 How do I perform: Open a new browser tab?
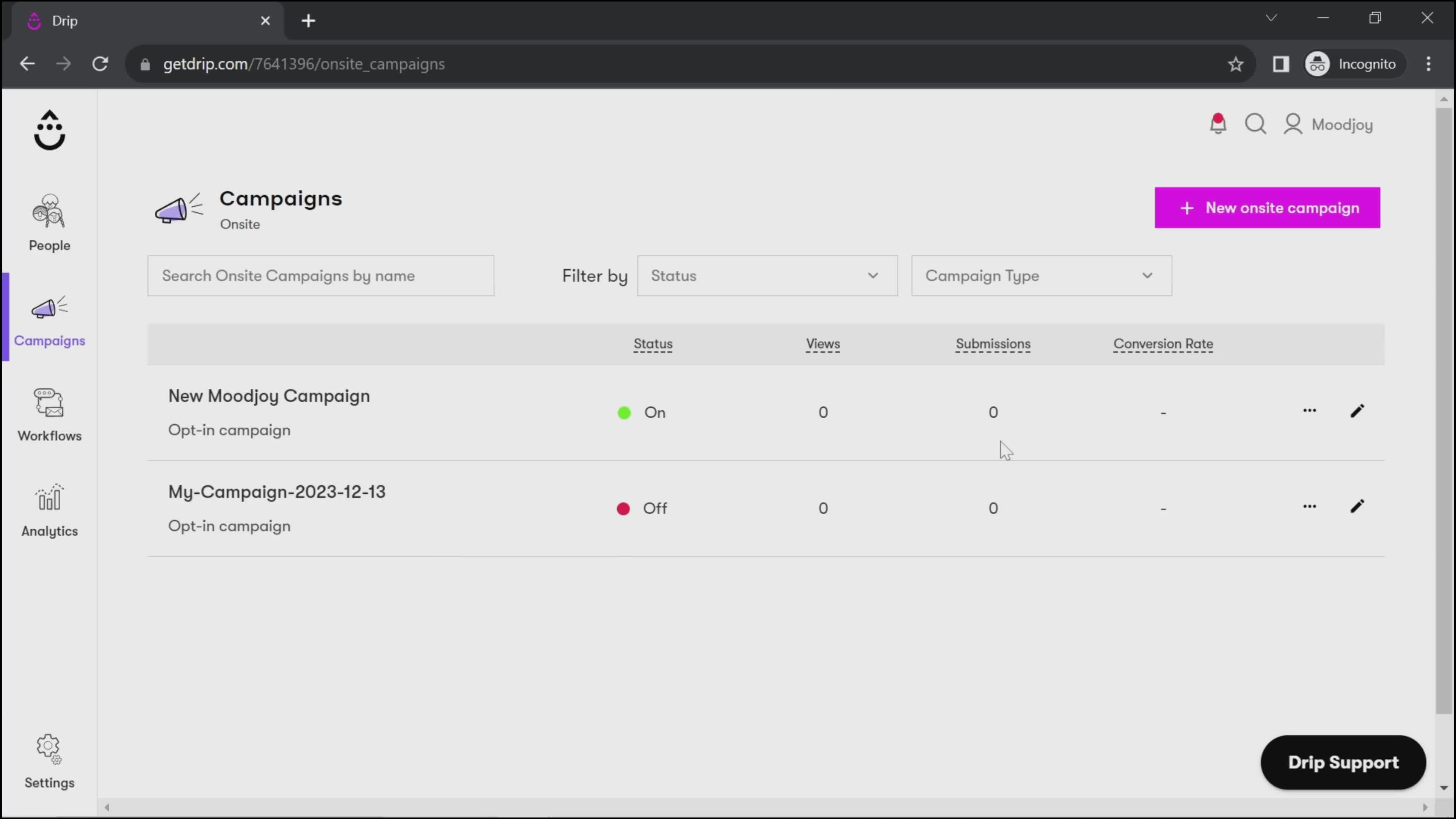pyautogui.click(x=308, y=21)
